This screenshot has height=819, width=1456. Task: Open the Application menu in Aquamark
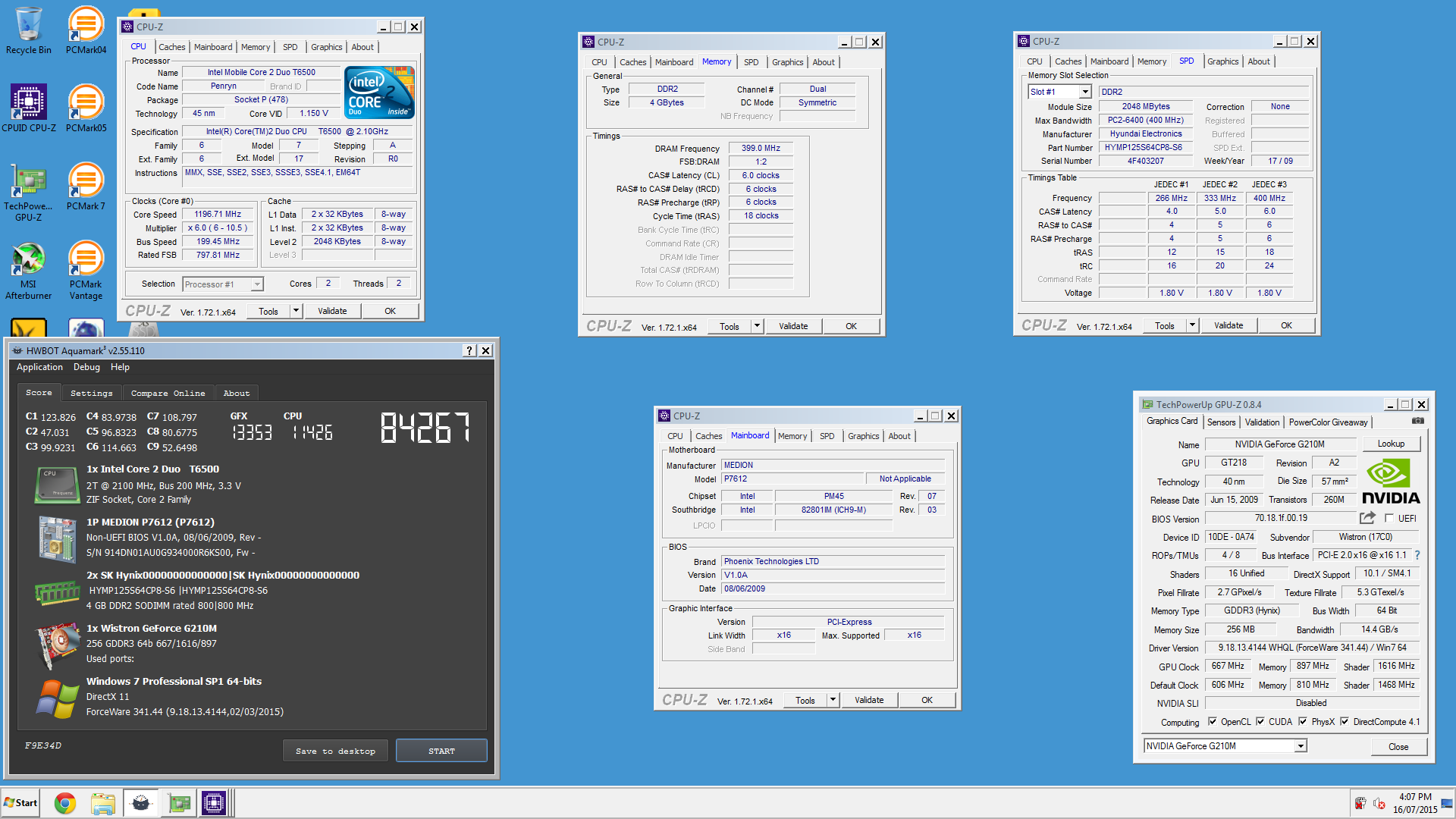[x=39, y=367]
